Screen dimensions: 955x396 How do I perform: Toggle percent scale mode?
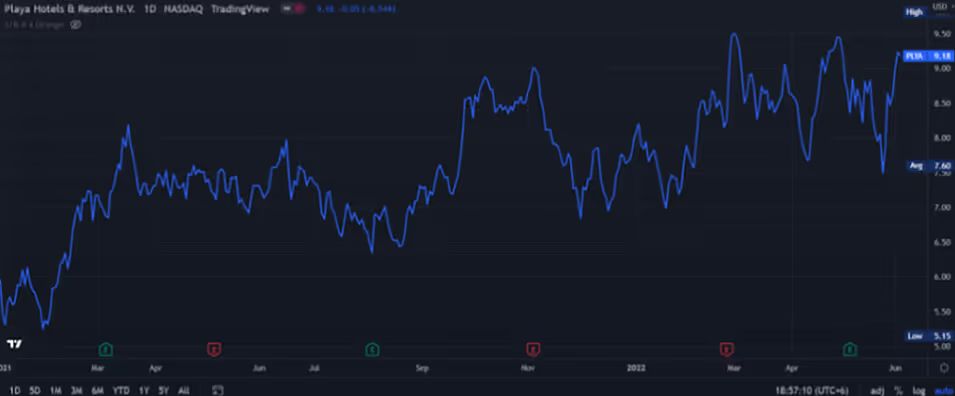tap(898, 391)
